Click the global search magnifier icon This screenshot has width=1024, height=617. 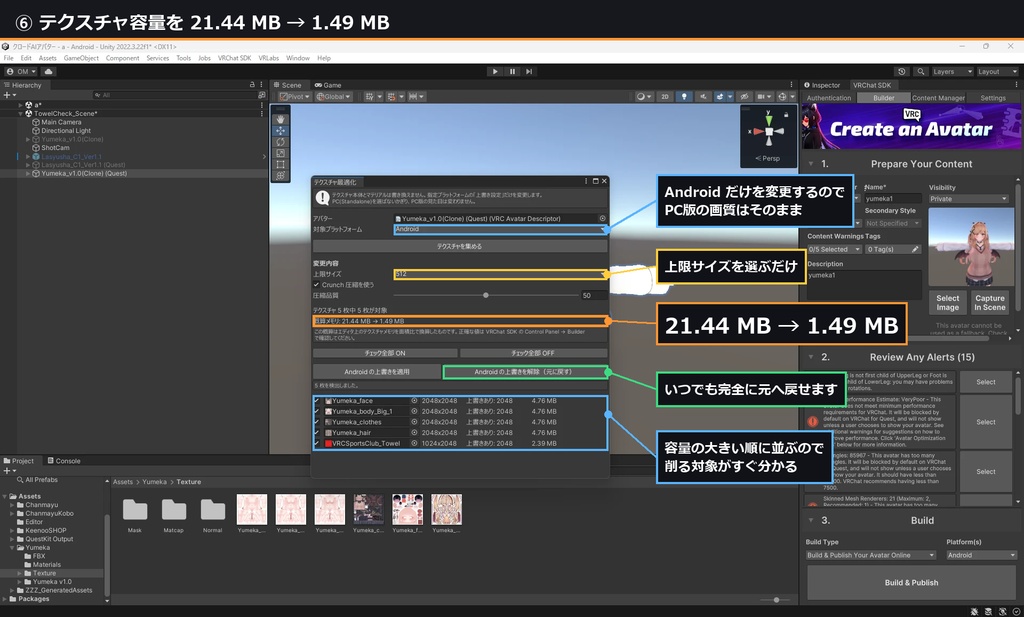coord(920,71)
